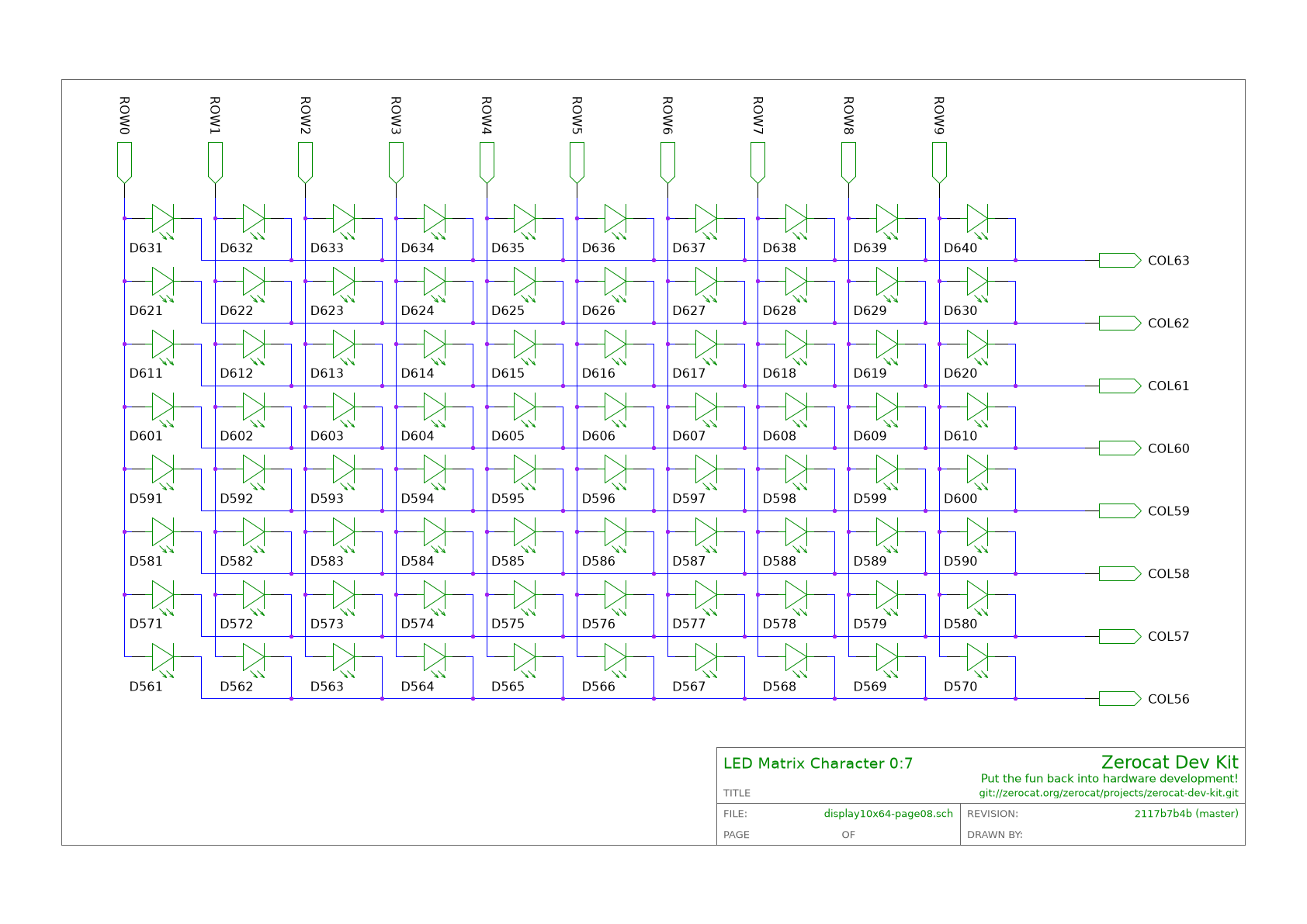Click the D612 reference designator
The image size is (1307, 924).
(236, 373)
